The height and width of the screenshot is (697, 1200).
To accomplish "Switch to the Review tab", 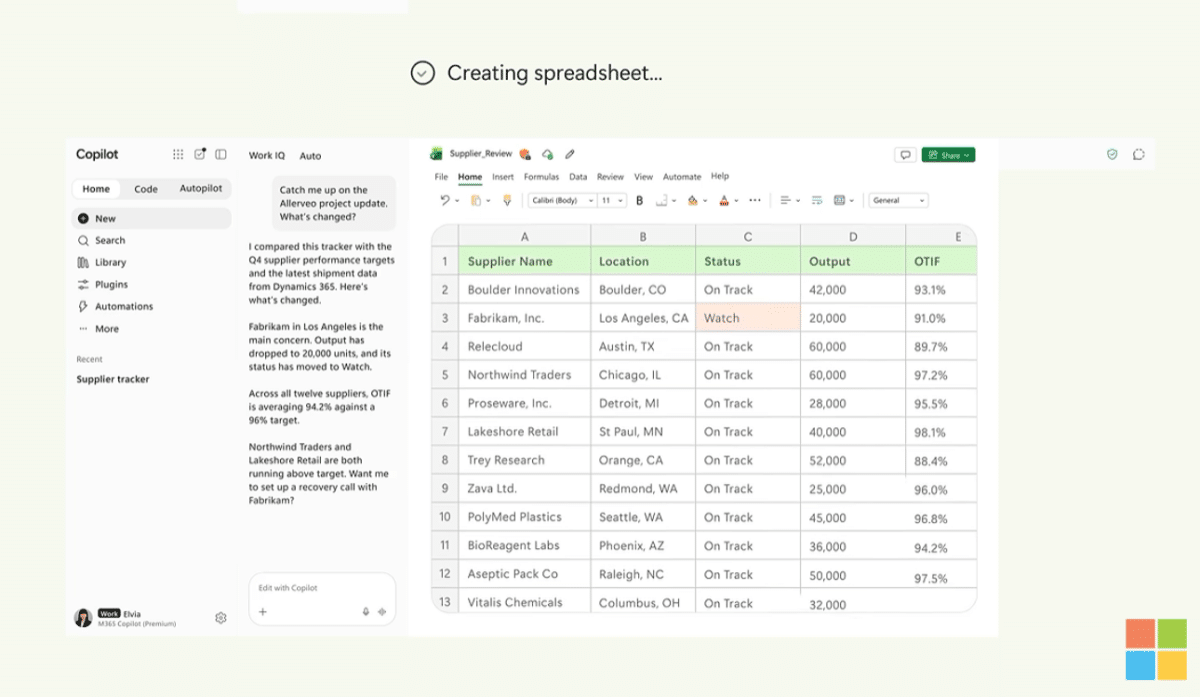I will pos(610,177).
